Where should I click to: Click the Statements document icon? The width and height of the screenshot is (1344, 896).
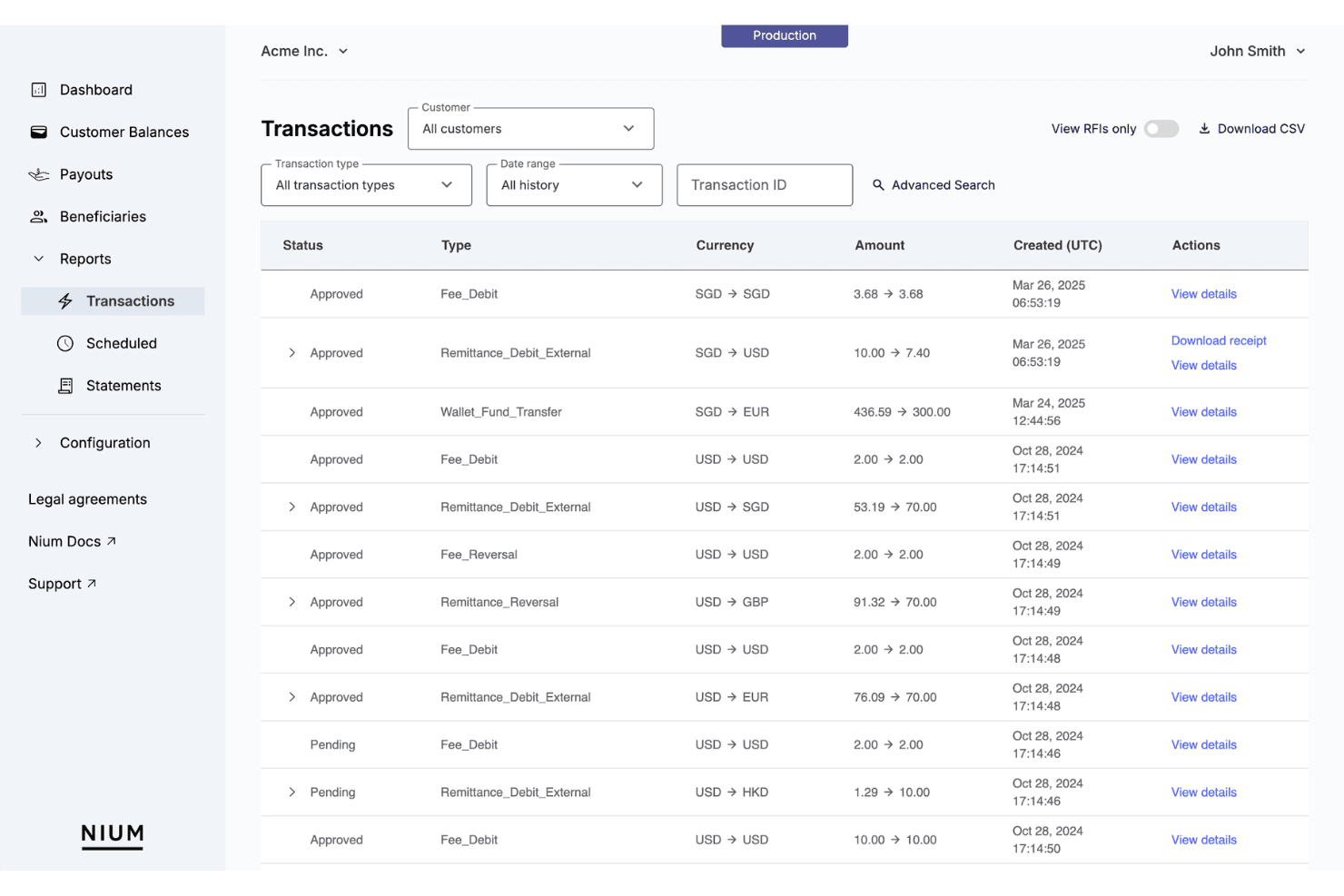click(65, 386)
